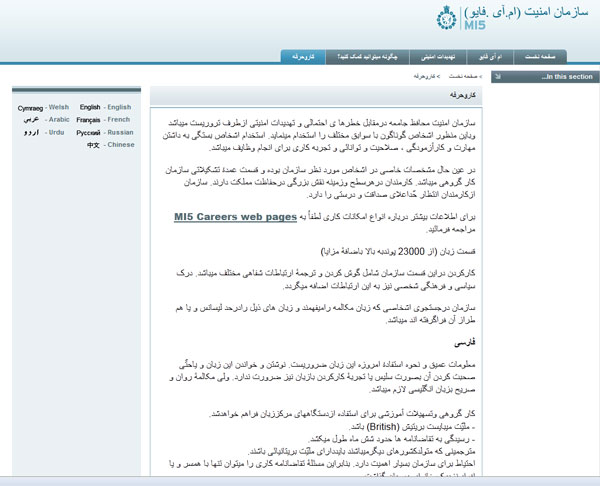Click the MI5 crest logo icon
Screen dimensions: 600x486
coord(447,18)
